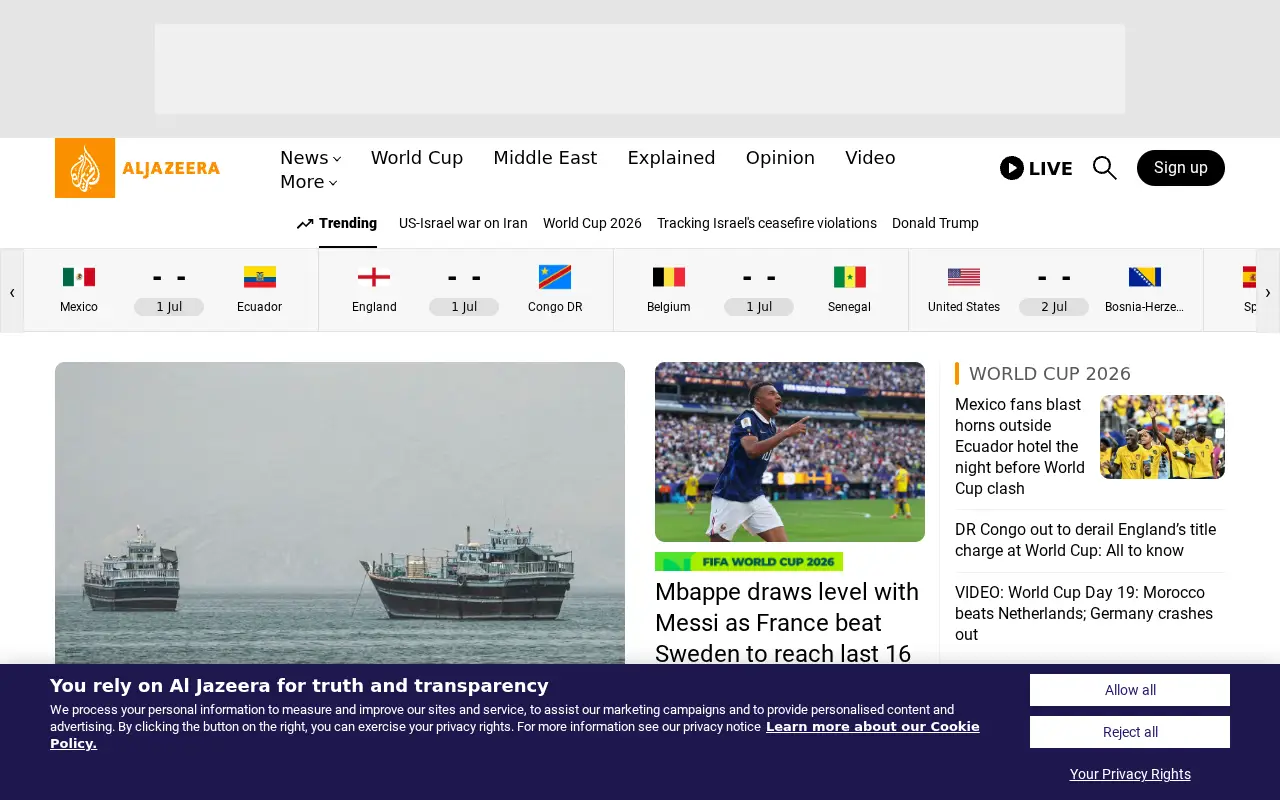Click Reject all cookies button
1280x800 pixels.
[x=1130, y=732]
